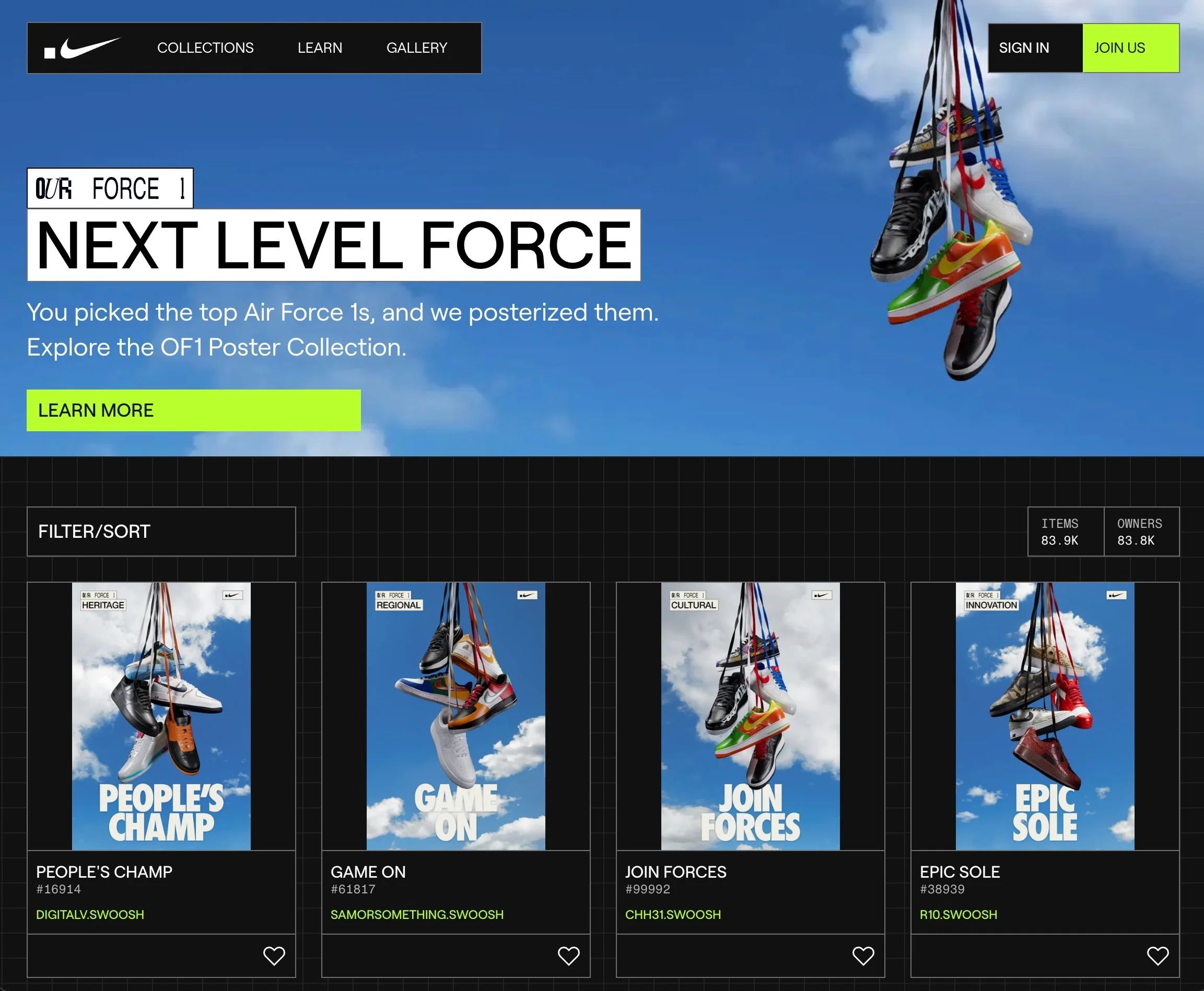This screenshot has height=991, width=1204.
Task: Click the CHH31.SWOOSH owner link
Action: 673,914
